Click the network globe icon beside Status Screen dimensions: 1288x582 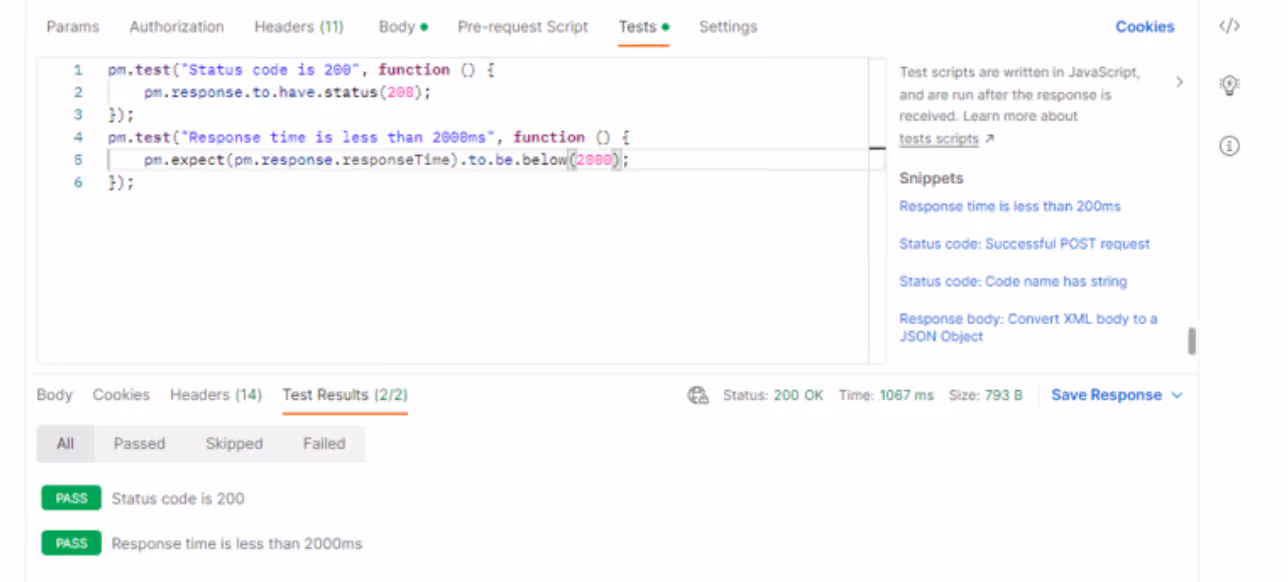pyautogui.click(x=698, y=396)
